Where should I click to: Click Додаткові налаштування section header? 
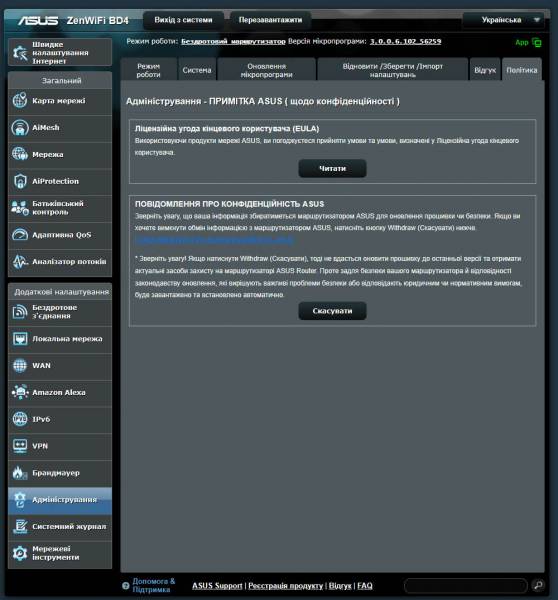(61, 292)
